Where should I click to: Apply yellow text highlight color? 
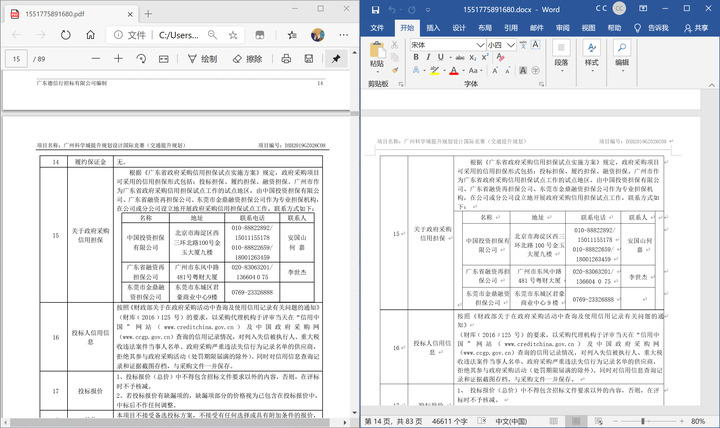(434, 70)
